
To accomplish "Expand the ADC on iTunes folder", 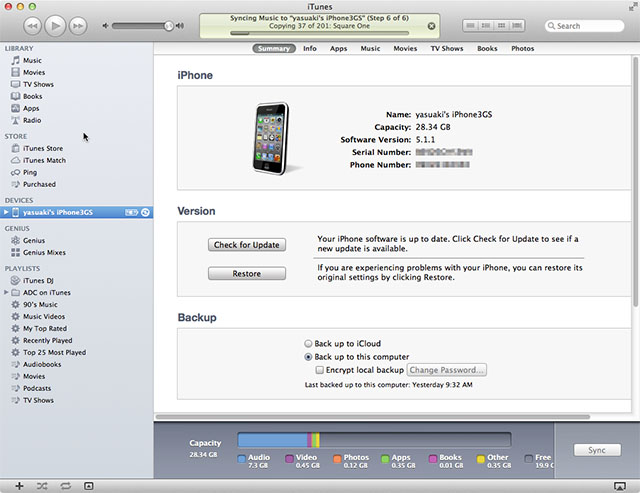I will (x=6, y=292).
